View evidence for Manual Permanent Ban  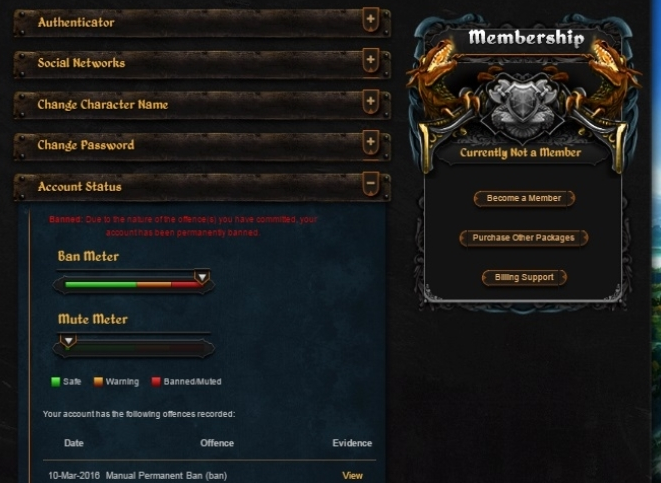click(352, 475)
